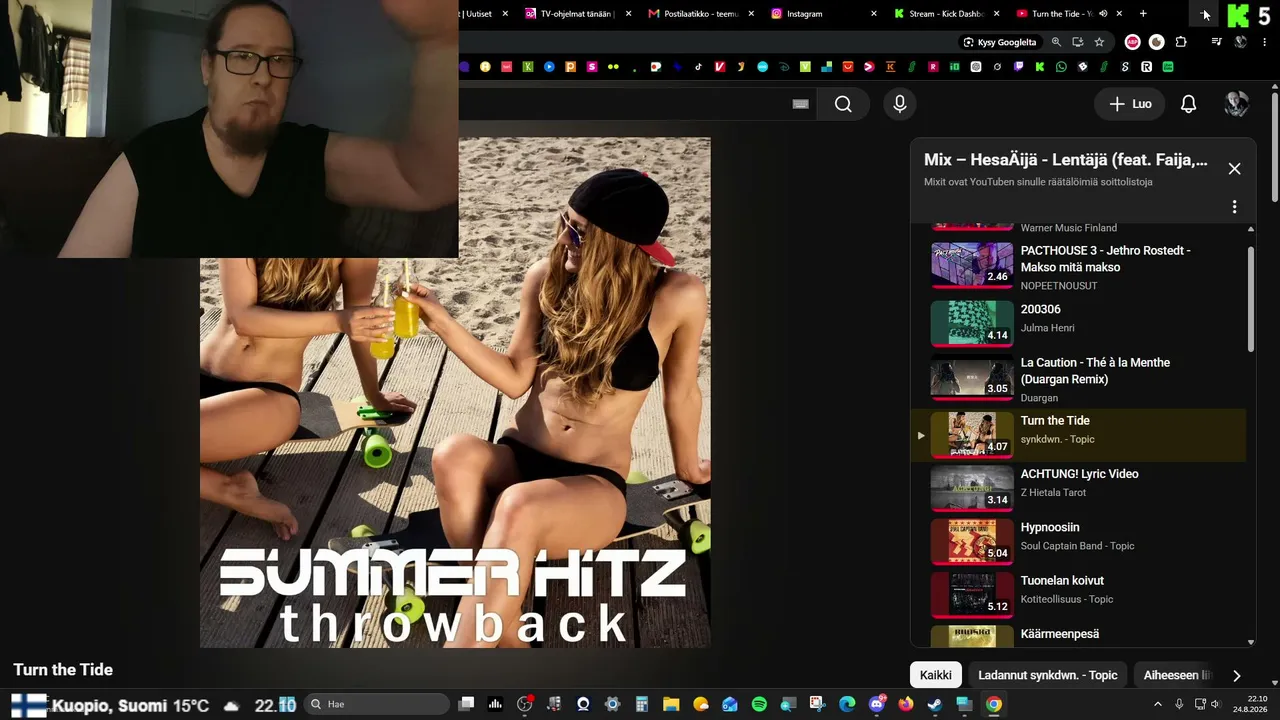Image resolution: width=1280 pixels, height=720 pixels.
Task: Click 'Turn the Tide' title in playlist
Action: pos(1055,421)
